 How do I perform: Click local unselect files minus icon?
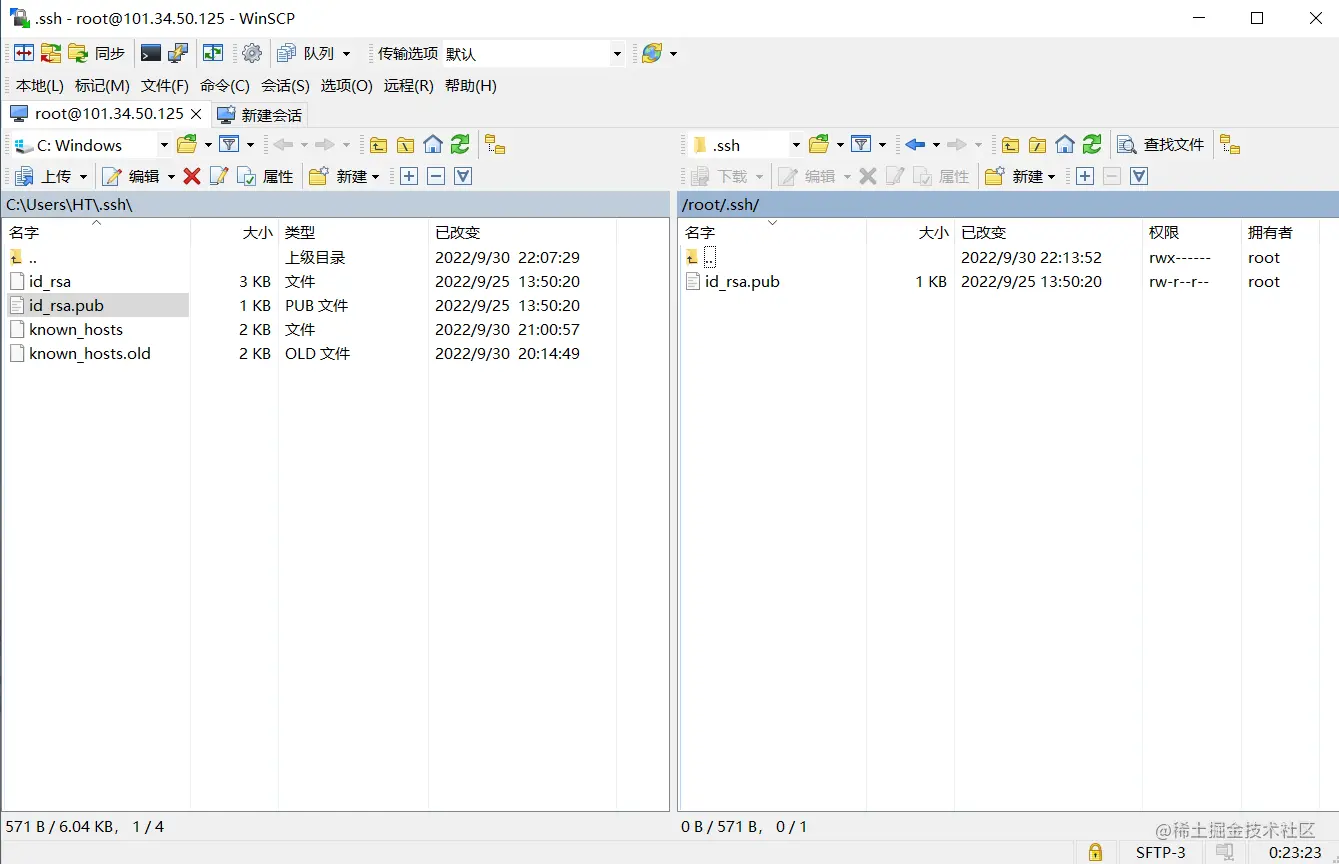(x=436, y=176)
